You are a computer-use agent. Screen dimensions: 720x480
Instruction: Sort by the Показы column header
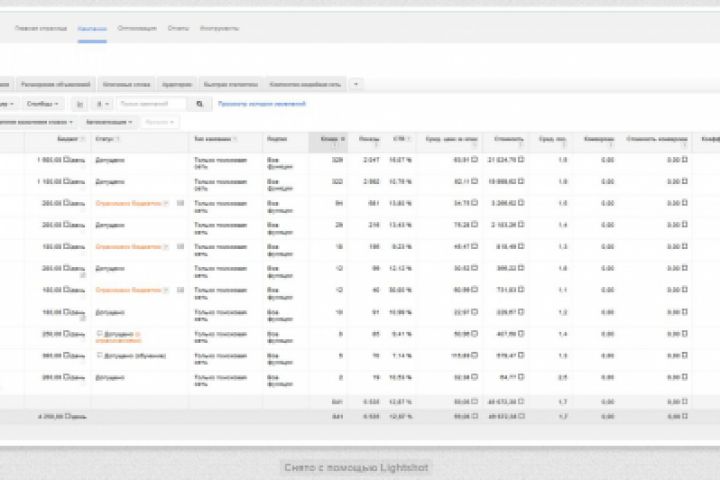tap(369, 139)
